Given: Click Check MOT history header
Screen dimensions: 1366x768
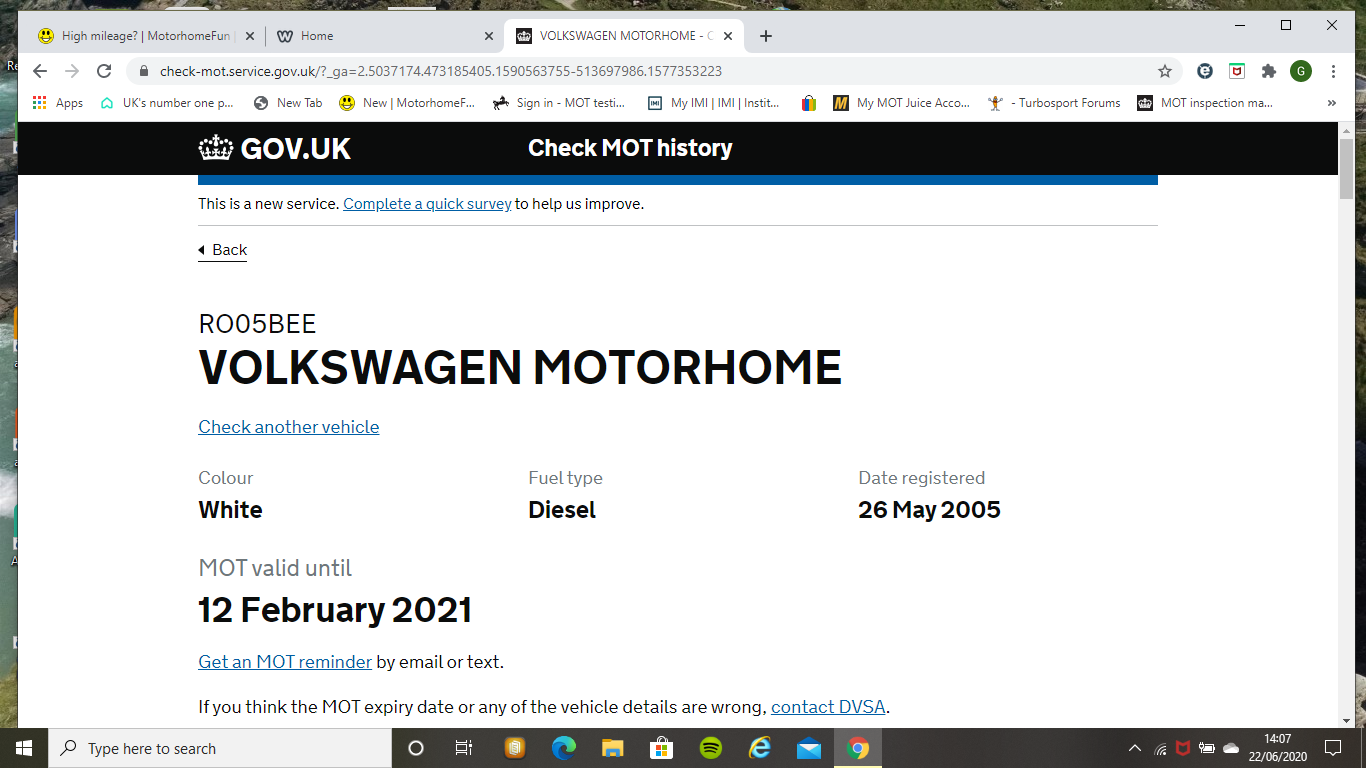Looking at the screenshot, I should tap(630, 148).
